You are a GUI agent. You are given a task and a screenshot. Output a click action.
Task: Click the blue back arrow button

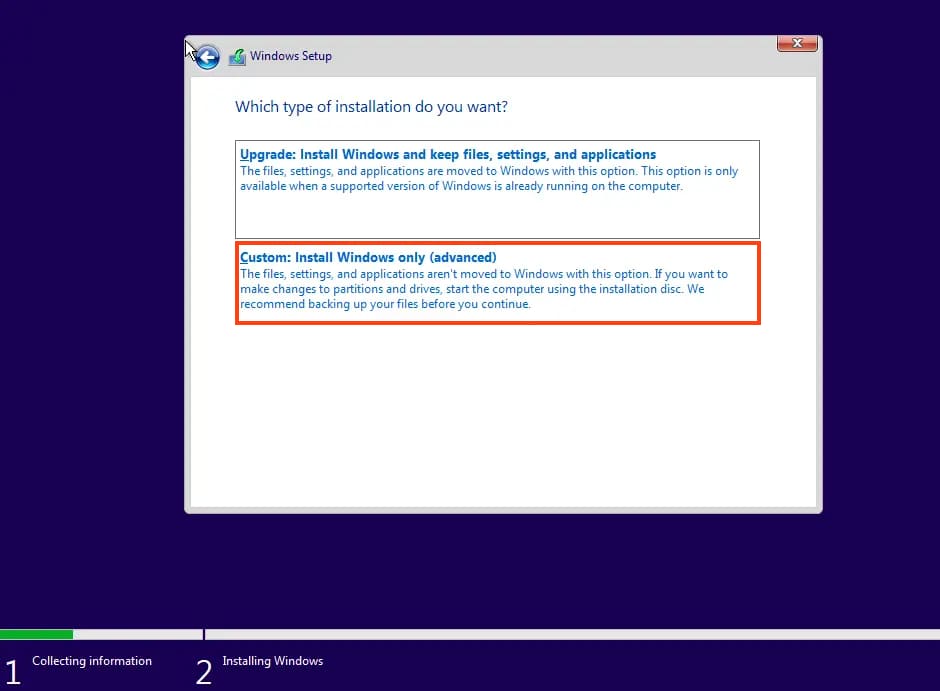click(x=207, y=57)
